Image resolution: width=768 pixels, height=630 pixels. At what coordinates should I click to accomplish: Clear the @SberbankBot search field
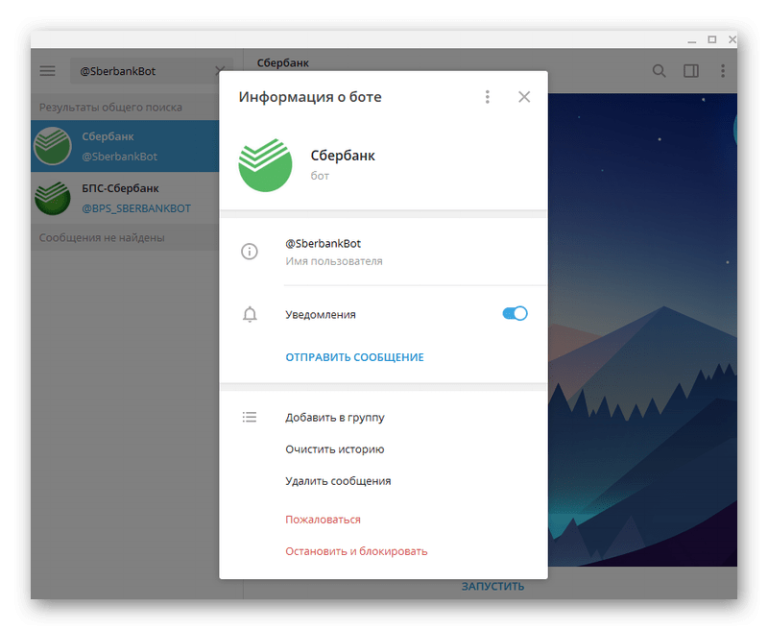pyautogui.click(x=221, y=71)
